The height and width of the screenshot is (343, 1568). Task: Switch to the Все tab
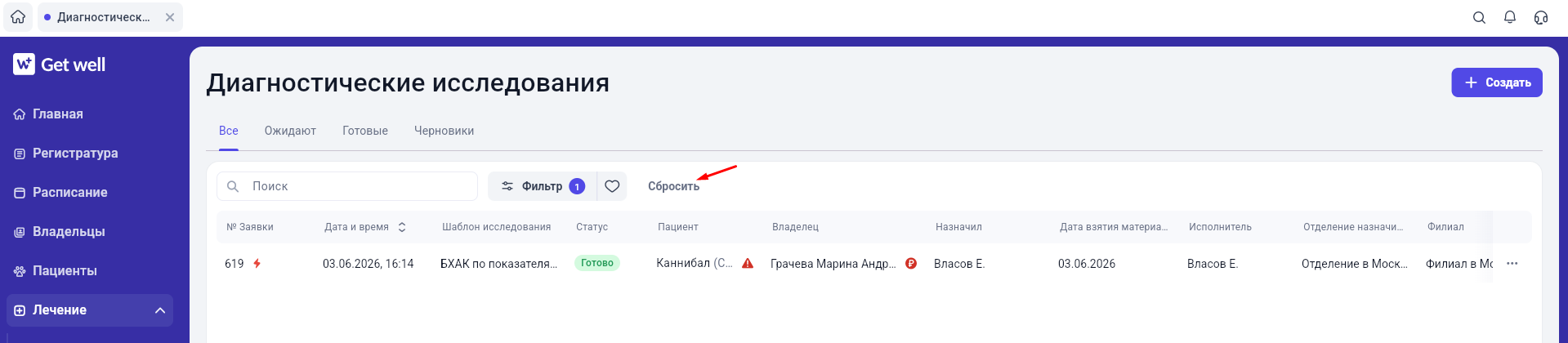click(229, 131)
